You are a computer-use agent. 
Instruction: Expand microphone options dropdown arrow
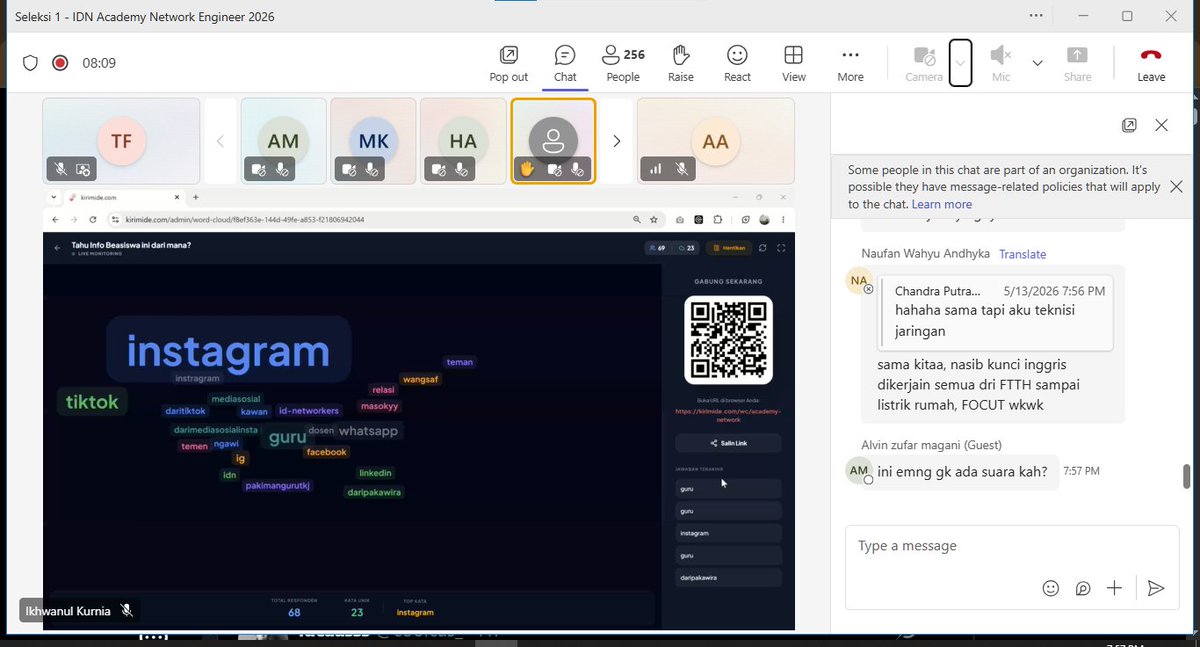(x=1037, y=63)
